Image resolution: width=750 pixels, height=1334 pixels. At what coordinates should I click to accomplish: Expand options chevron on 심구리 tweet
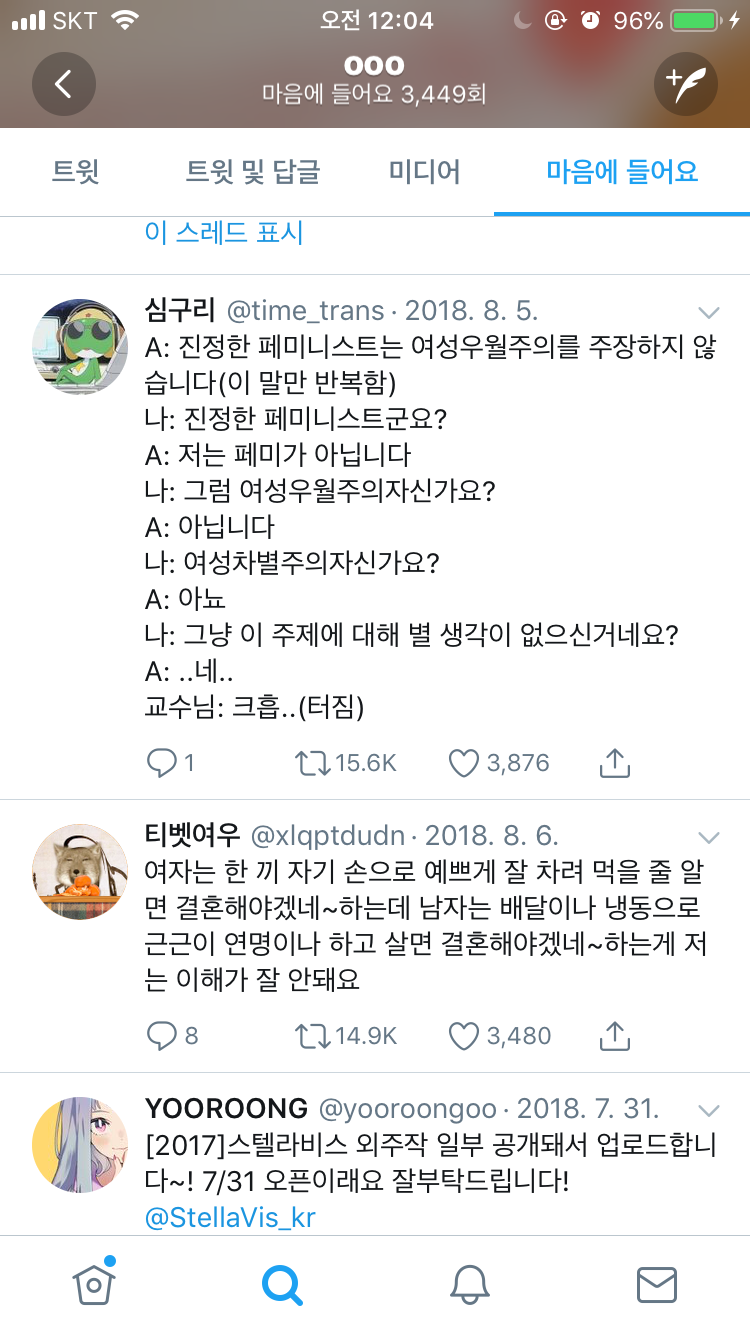[709, 311]
